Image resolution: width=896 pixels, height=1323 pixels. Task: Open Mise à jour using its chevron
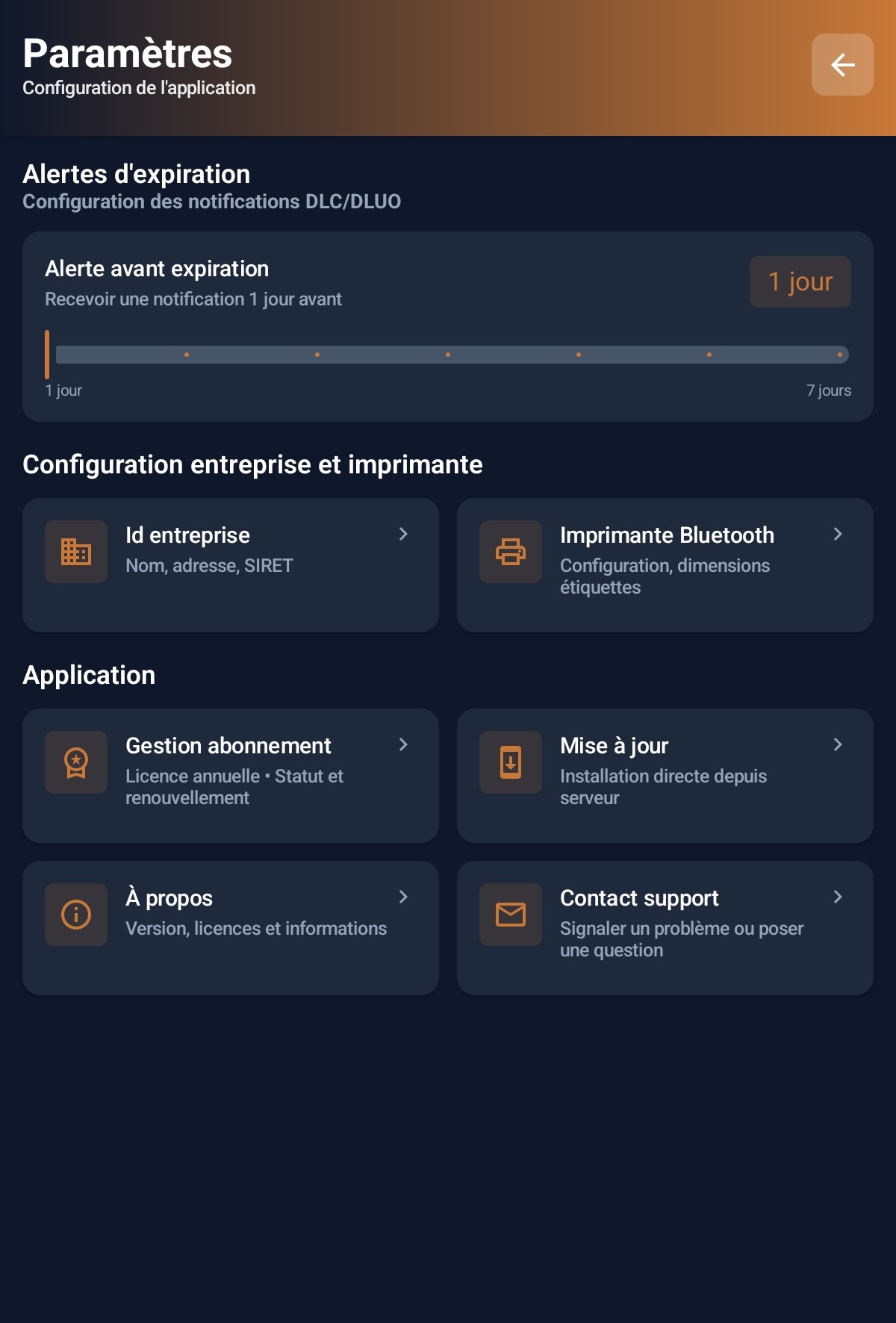pos(839,745)
